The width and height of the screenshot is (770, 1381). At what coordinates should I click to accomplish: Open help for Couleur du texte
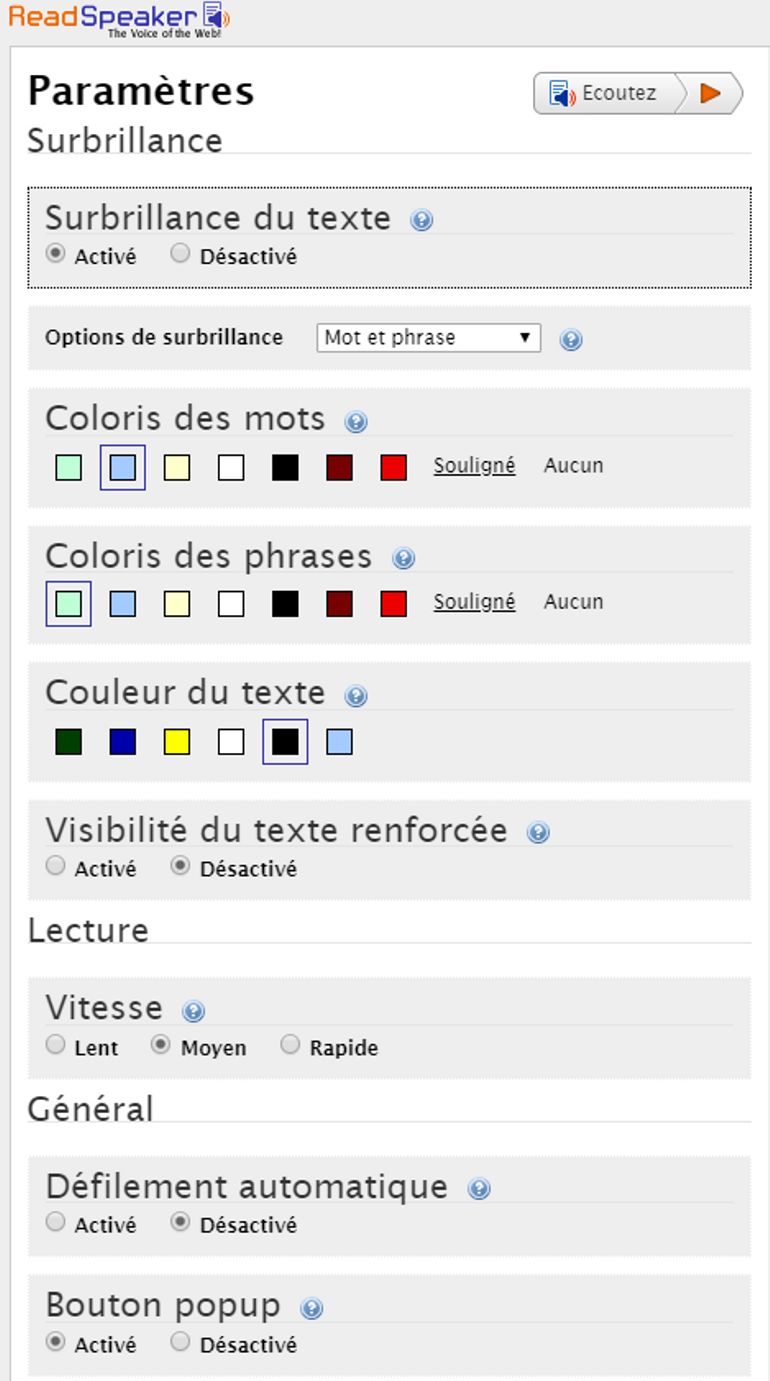click(x=357, y=694)
